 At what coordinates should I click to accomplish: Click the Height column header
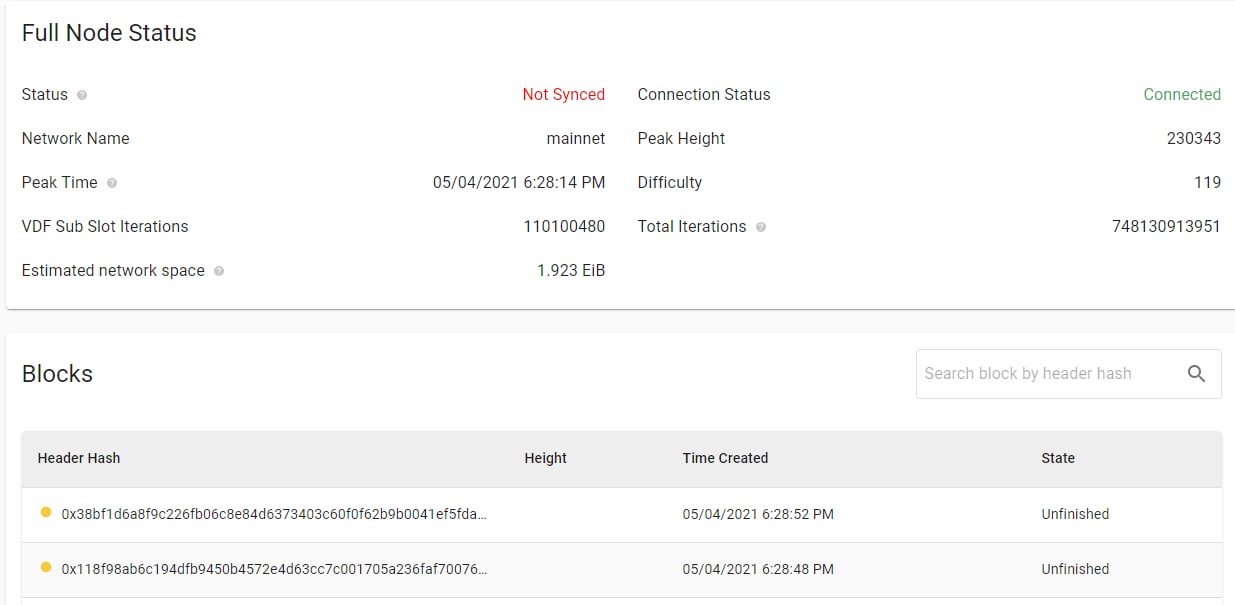(x=545, y=458)
